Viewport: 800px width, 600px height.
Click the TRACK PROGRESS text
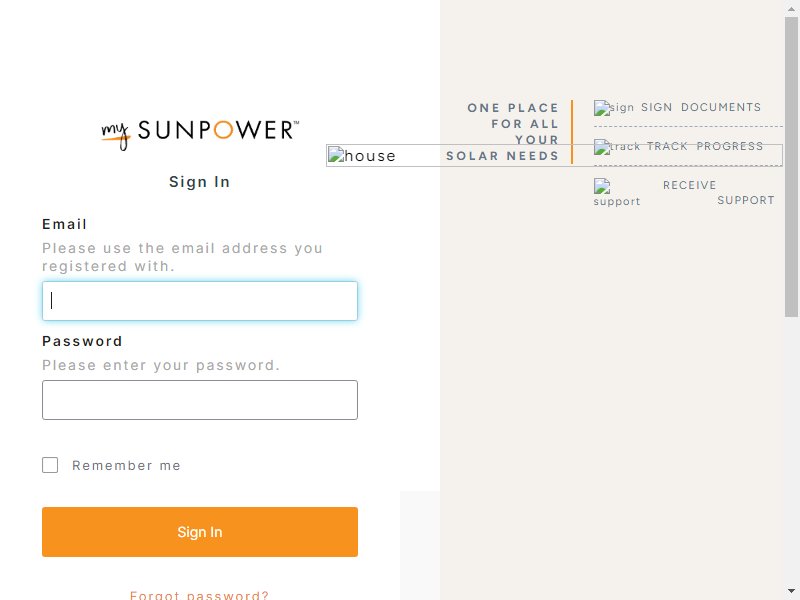coord(705,146)
